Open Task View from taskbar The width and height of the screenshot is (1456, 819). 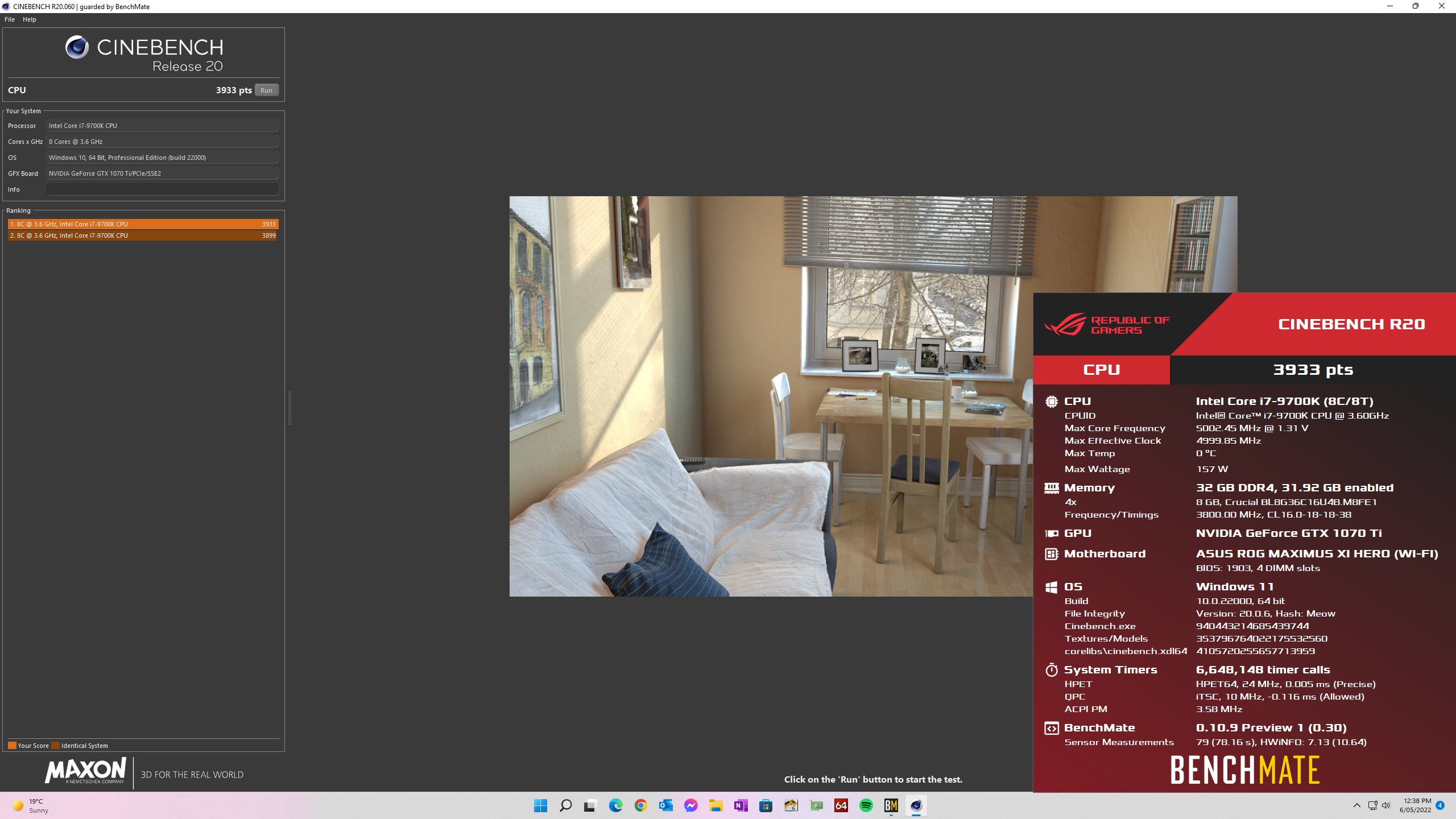point(590,805)
